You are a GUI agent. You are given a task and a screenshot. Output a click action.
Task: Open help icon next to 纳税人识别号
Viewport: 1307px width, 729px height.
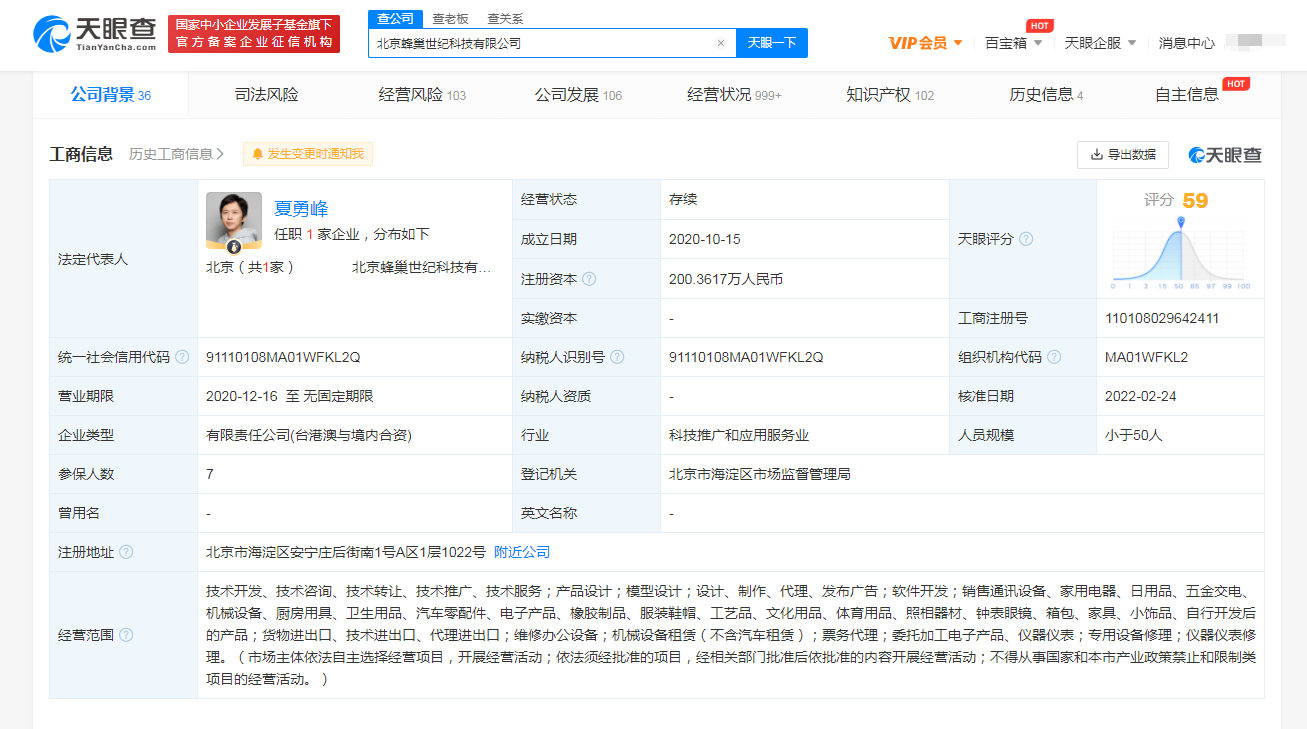[617, 357]
